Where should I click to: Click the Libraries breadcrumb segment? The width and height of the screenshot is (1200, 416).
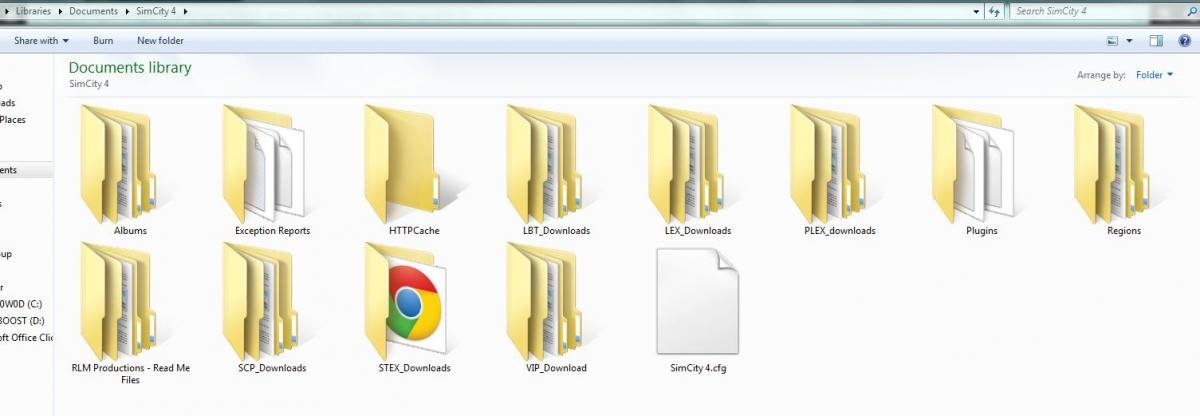coord(34,11)
